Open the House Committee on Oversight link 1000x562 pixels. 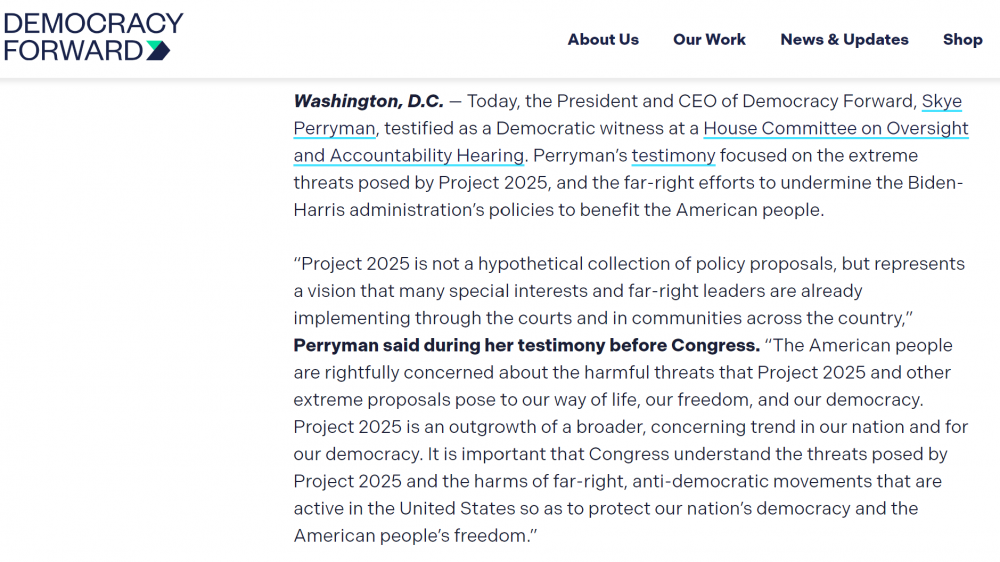836,128
